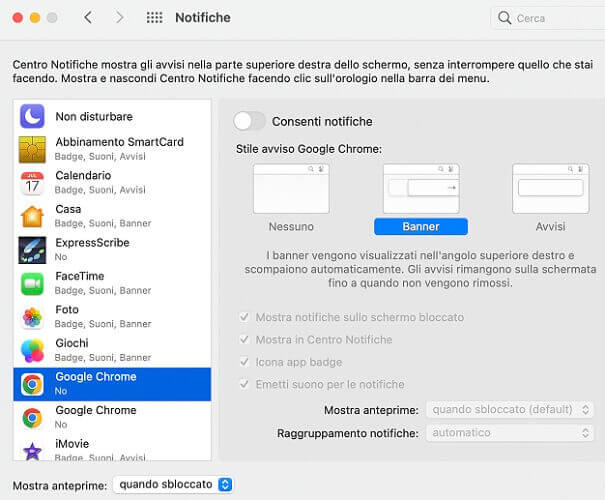Select the Giochi app icon
The height and width of the screenshot is (500, 605).
[x=32, y=351]
